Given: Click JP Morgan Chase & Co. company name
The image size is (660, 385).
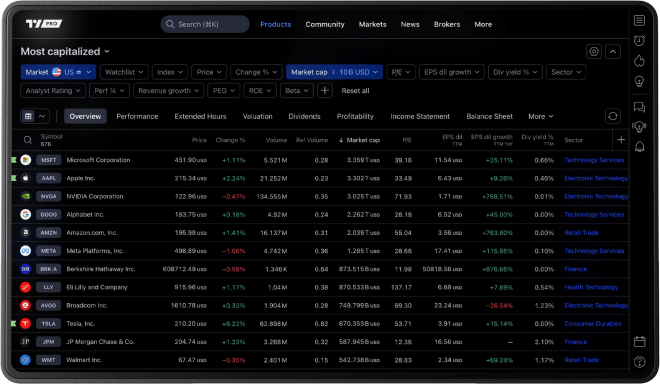Looking at the screenshot, I should click(100, 342).
